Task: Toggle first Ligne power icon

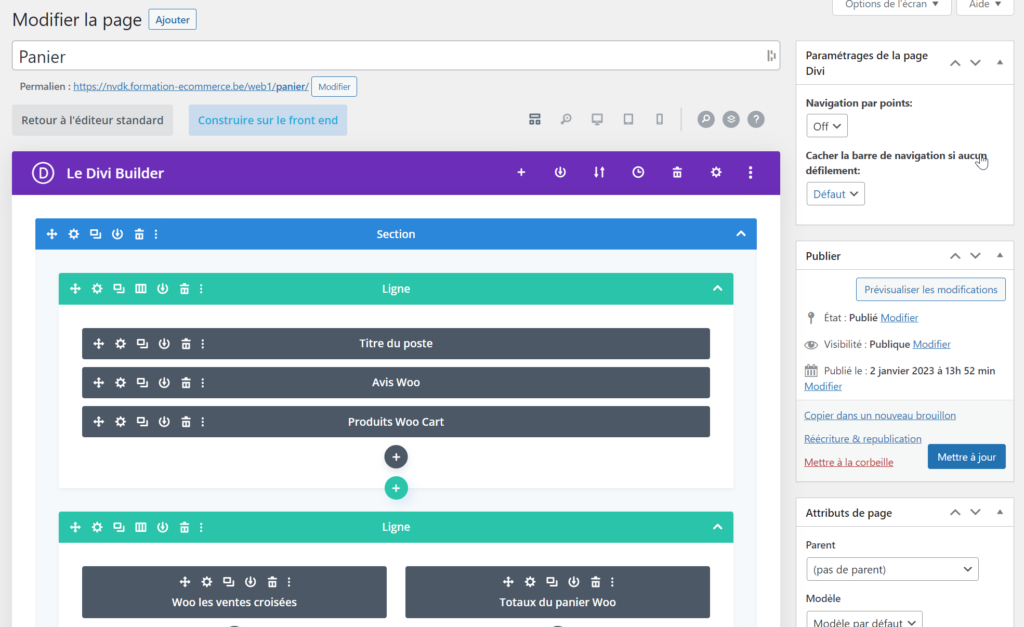Action: (163, 289)
